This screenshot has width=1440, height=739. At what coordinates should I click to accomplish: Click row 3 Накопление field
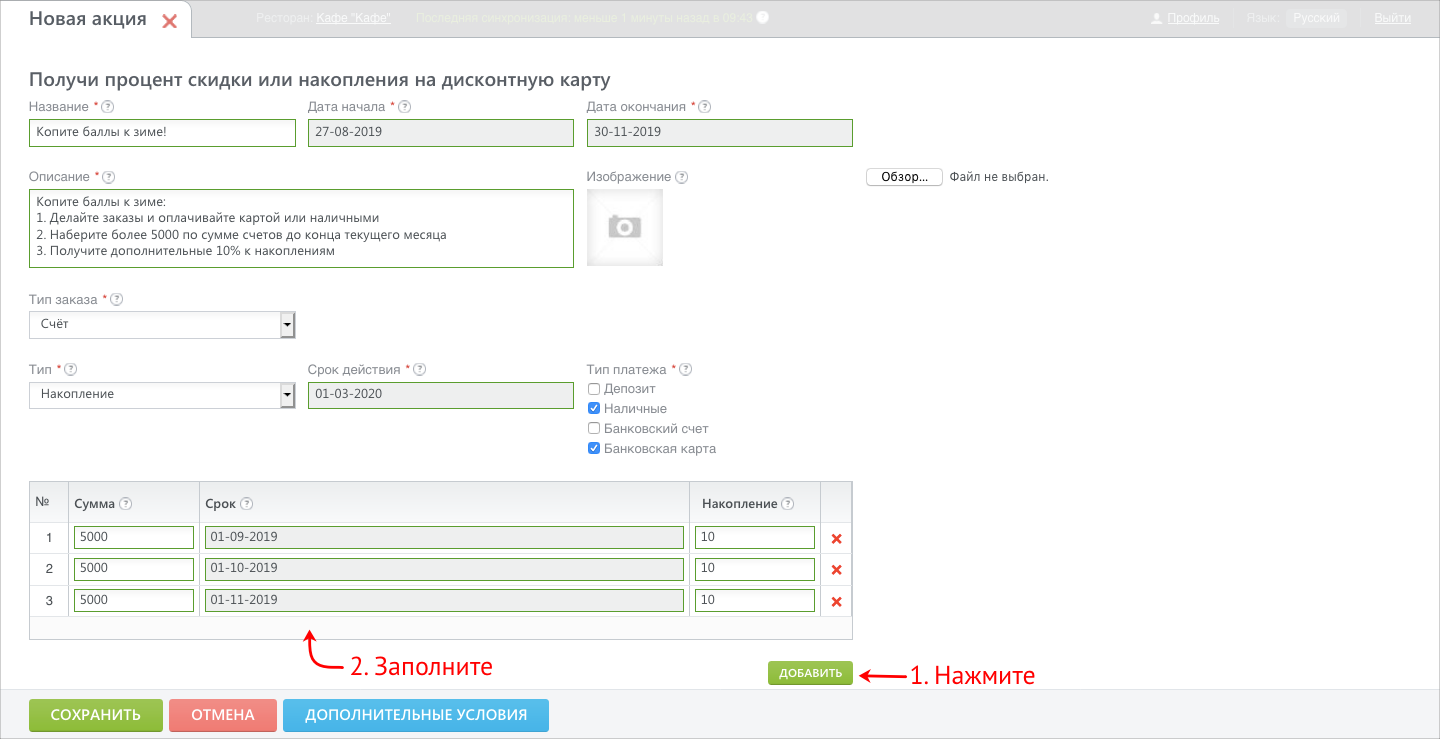(x=755, y=601)
